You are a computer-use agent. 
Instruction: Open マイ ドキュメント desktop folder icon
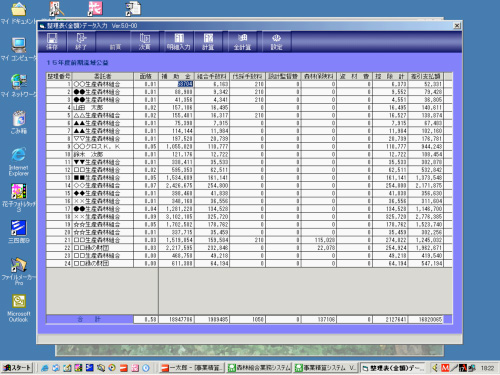click(x=19, y=13)
